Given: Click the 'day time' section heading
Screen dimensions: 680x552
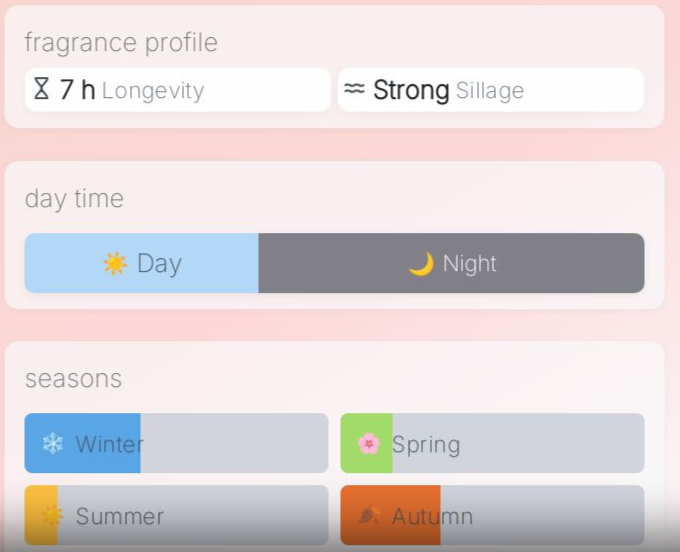Looking at the screenshot, I should [x=74, y=198].
